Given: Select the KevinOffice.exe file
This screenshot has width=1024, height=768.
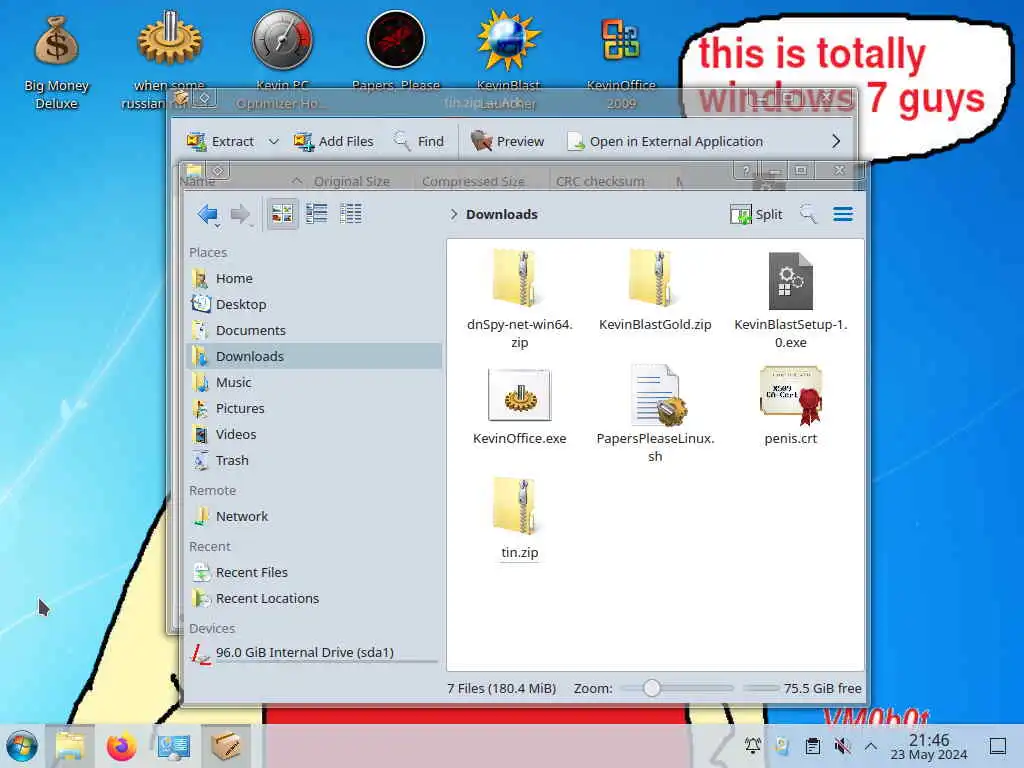Looking at the screenshot, I should pyautogui.click(x=519, y=405).
